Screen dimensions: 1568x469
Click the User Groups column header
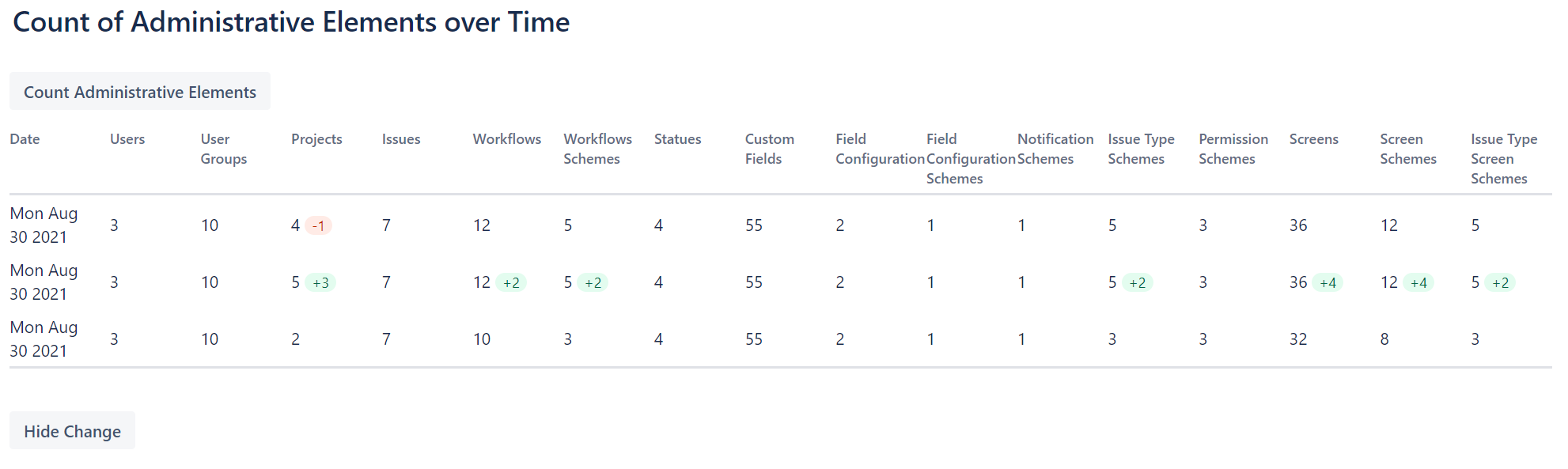tap(224, 149)
